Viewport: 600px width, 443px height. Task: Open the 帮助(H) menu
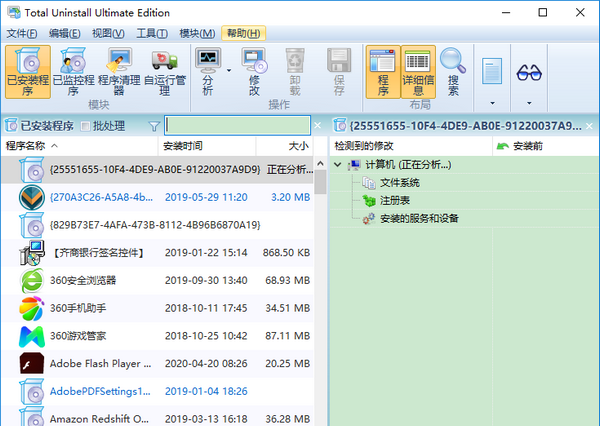tap(243, 34)
